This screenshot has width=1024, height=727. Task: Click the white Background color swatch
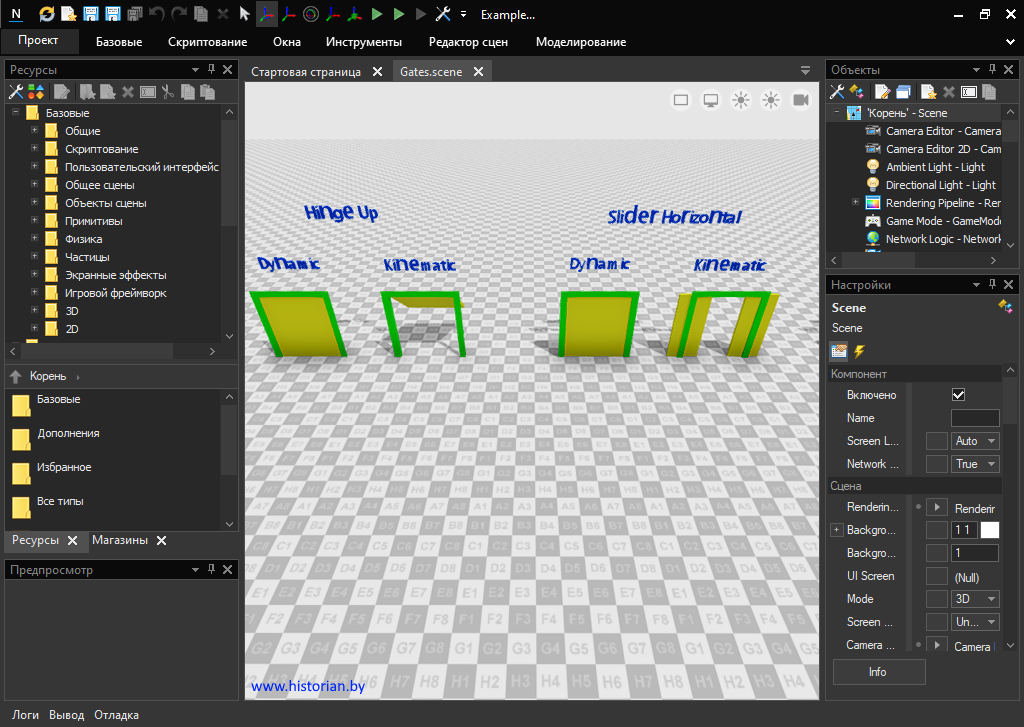click(989, 530)
